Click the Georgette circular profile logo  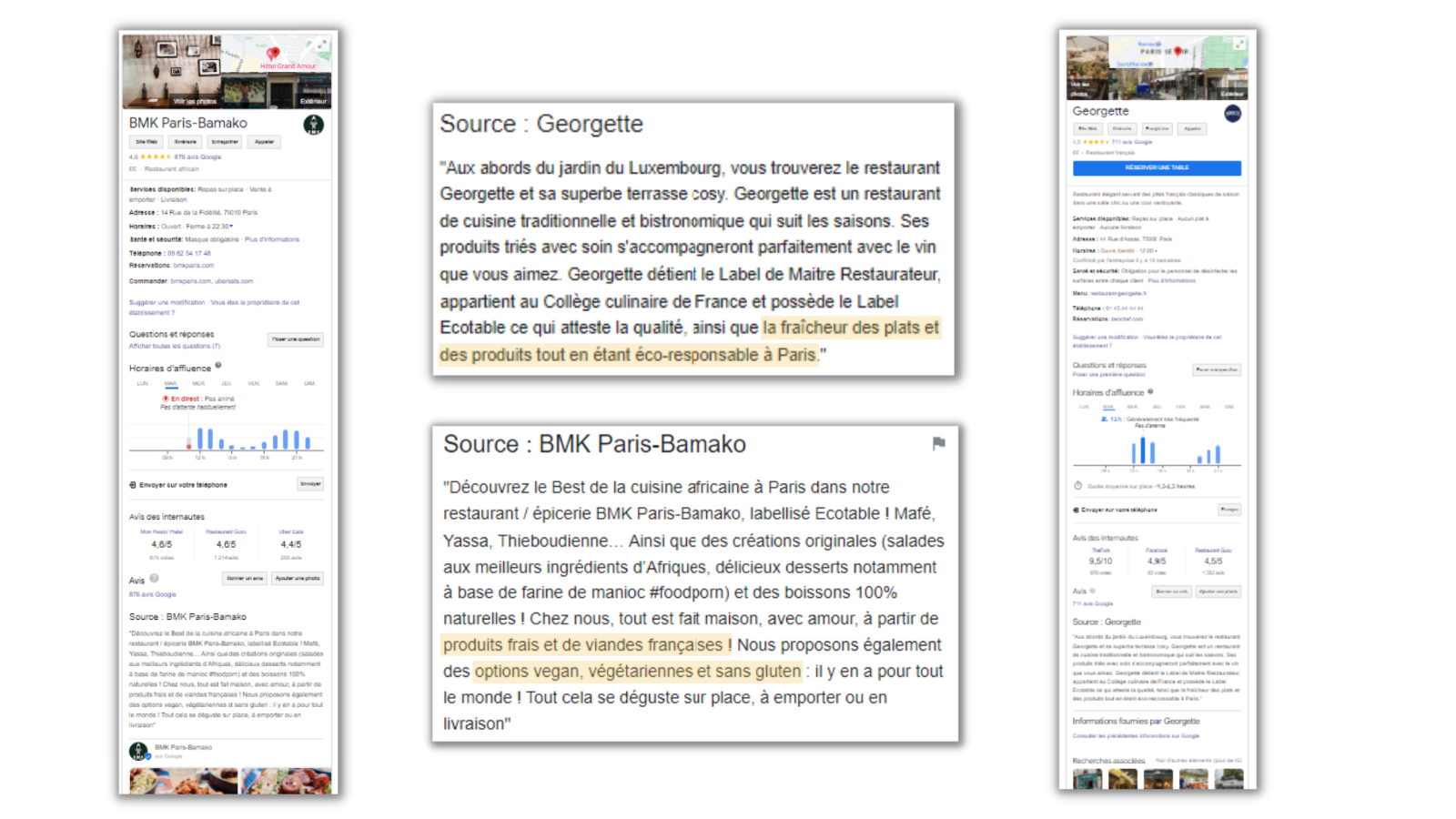pyautogui.click(x=1233, y=114)
